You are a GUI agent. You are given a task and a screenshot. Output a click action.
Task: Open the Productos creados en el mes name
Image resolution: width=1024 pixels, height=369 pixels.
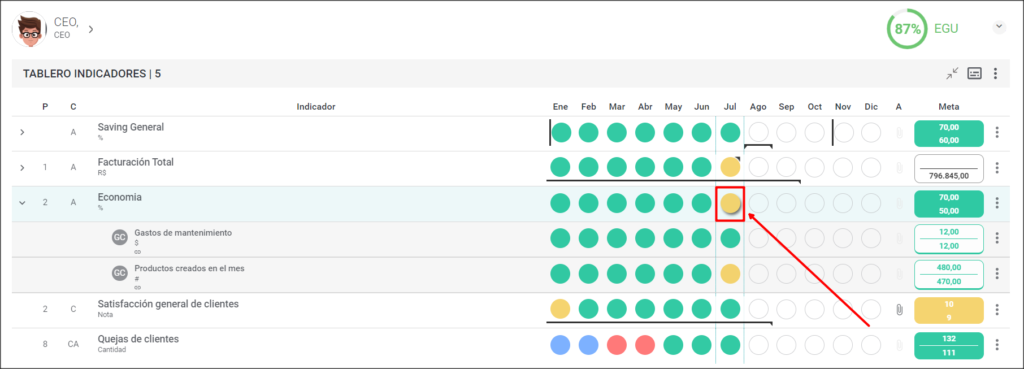point(189,268)
